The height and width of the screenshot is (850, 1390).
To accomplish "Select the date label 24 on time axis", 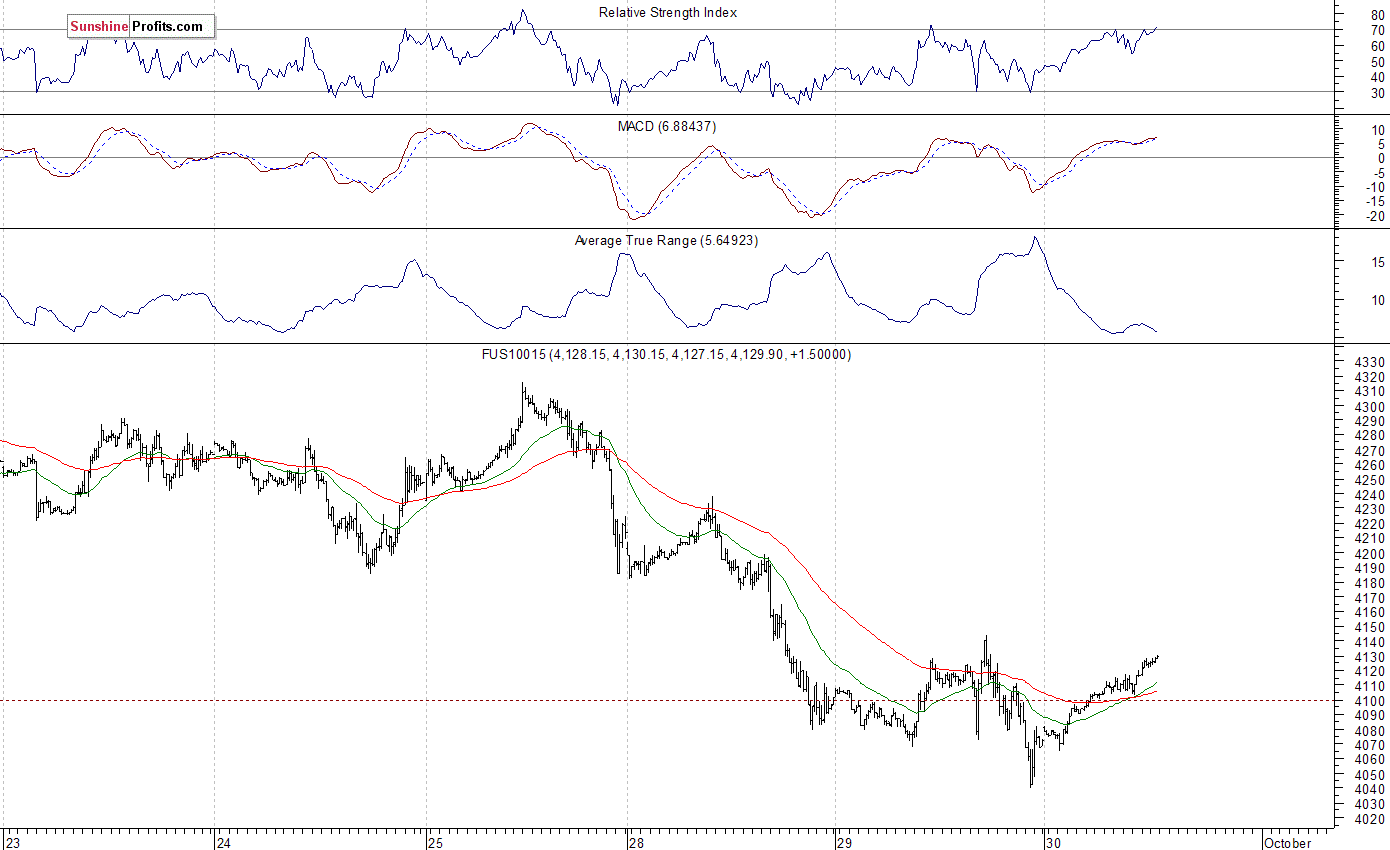I will pyautogui.click(x=225, y=842).
